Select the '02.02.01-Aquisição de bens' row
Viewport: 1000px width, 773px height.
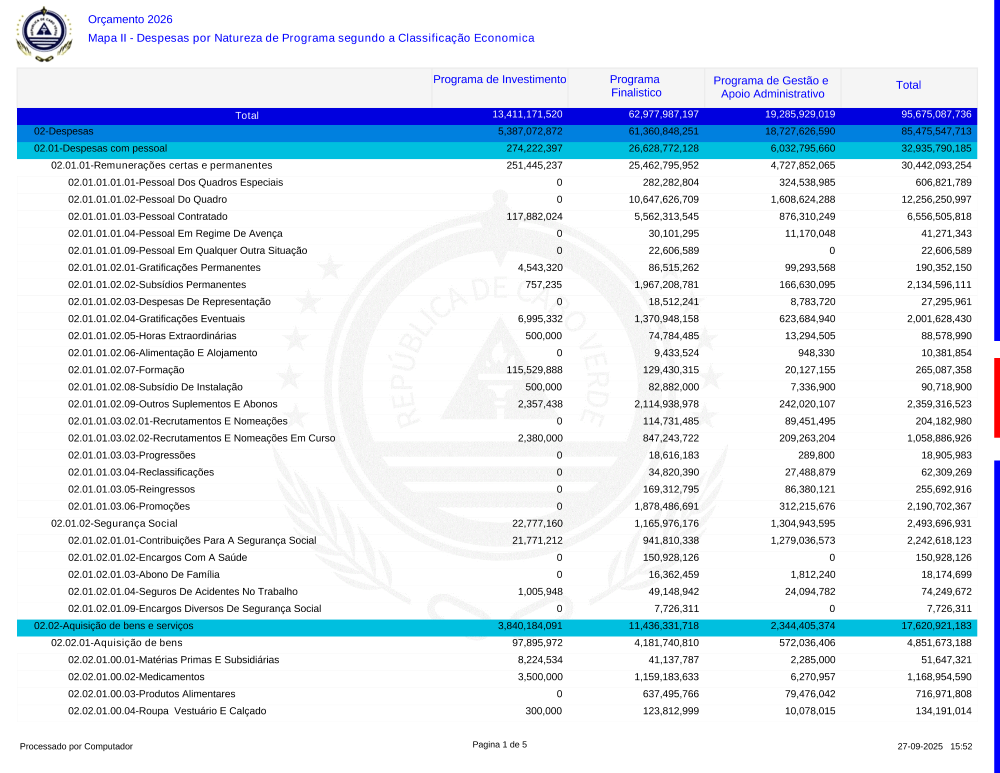tap(118, 642)
